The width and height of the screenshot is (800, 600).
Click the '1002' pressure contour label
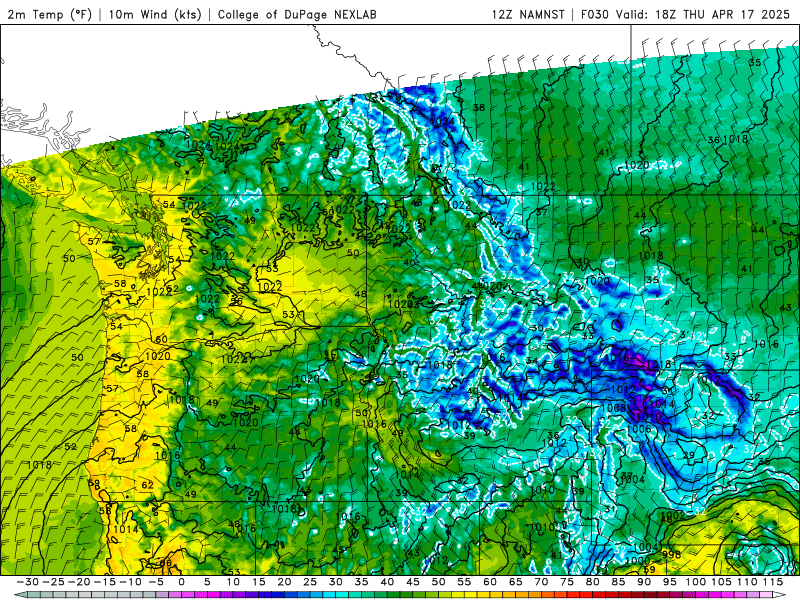tap(672, 515)
